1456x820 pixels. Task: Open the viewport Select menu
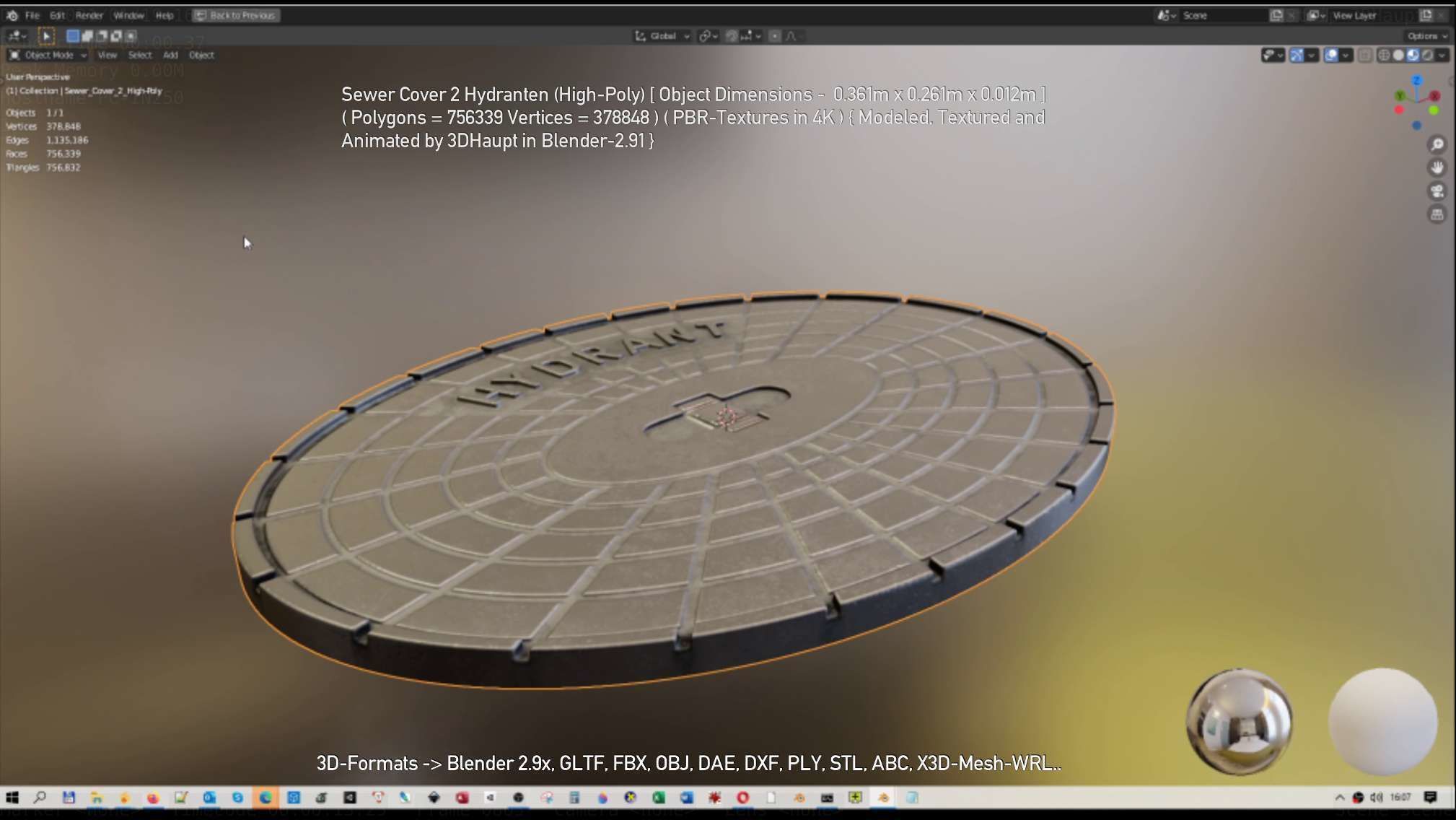[140, 55]
